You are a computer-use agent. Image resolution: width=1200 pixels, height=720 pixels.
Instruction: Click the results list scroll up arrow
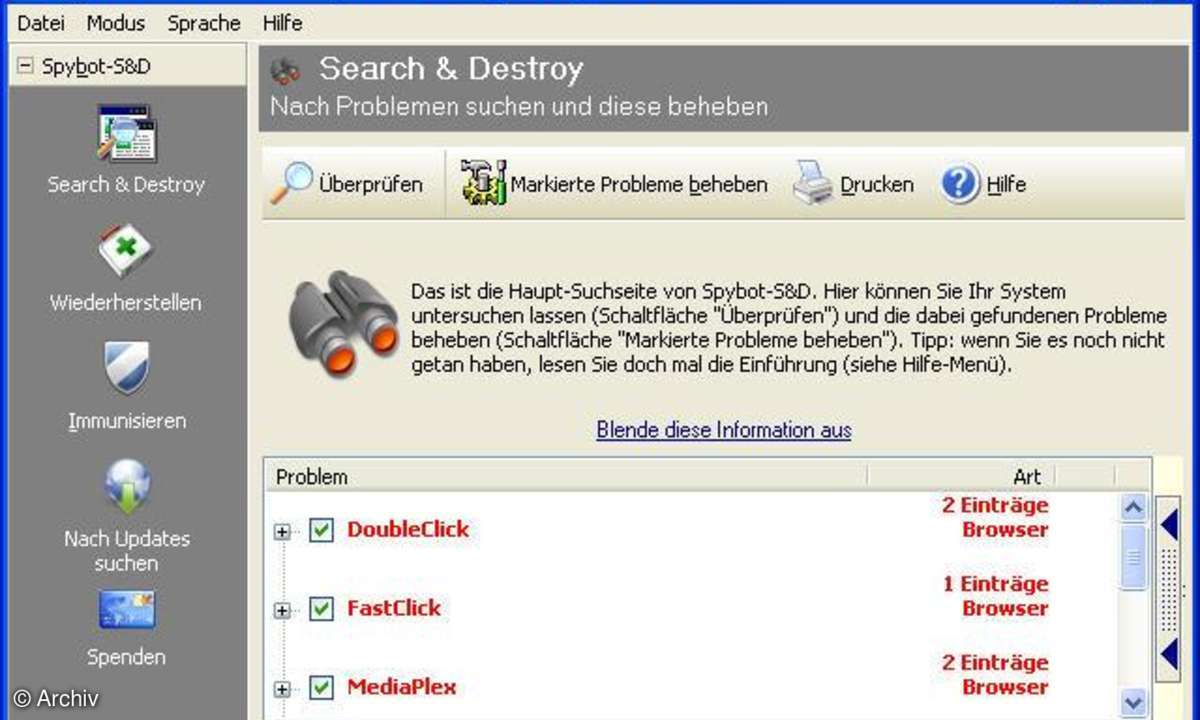click(1133, 507)
